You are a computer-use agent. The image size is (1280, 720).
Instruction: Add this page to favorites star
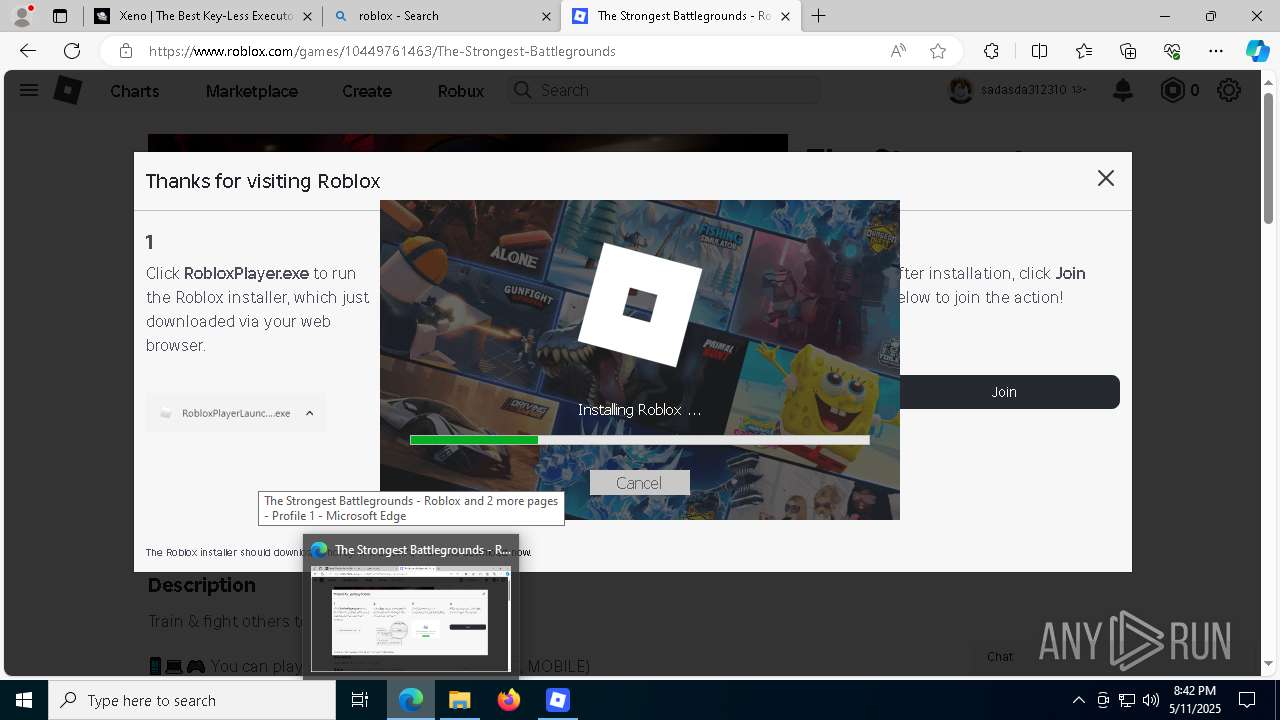(938, 51)
